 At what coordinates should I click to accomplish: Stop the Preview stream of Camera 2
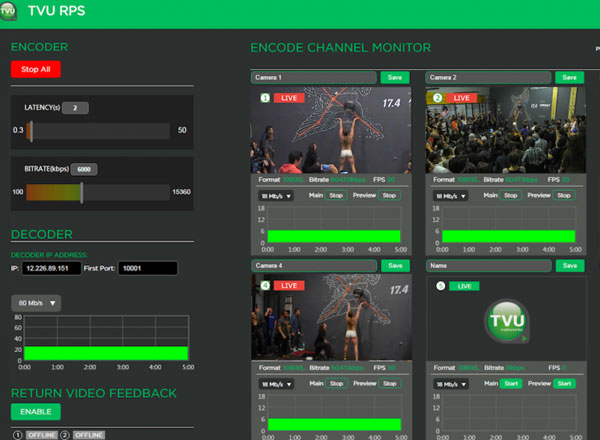click(564, 196)
